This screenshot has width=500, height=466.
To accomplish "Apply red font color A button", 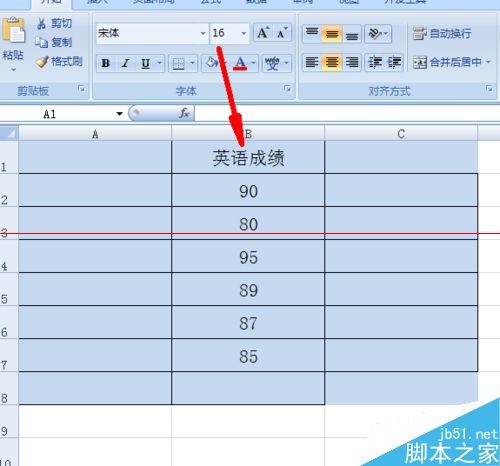I will tap(240, 63).
